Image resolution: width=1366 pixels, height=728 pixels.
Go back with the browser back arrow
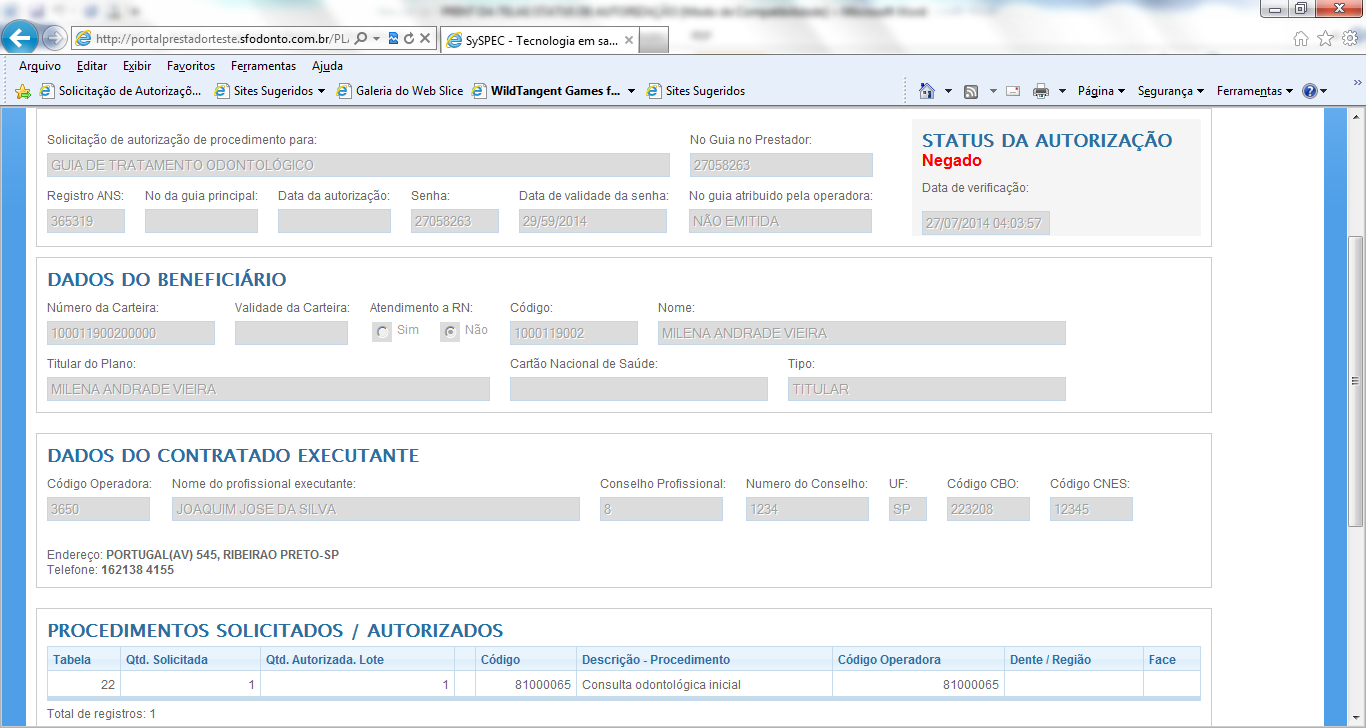pos(21,38)
